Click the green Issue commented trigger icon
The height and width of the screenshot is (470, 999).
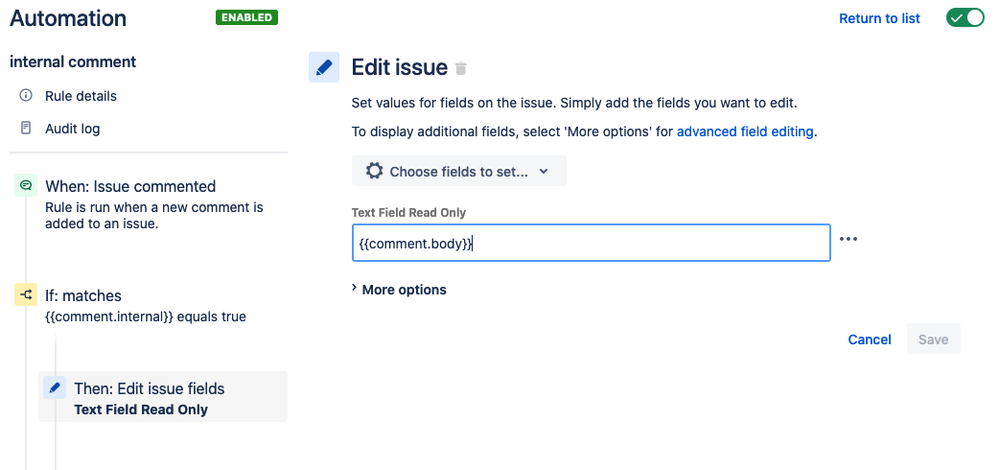point(25,186)
